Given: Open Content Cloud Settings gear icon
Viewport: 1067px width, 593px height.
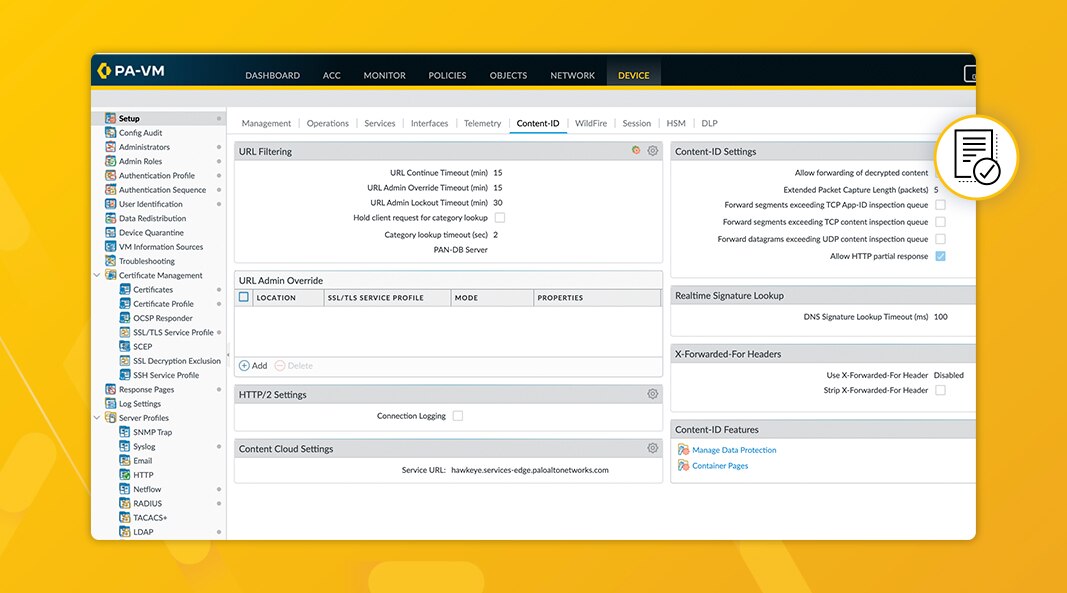Looking at the screenshot, I should 653,449.
